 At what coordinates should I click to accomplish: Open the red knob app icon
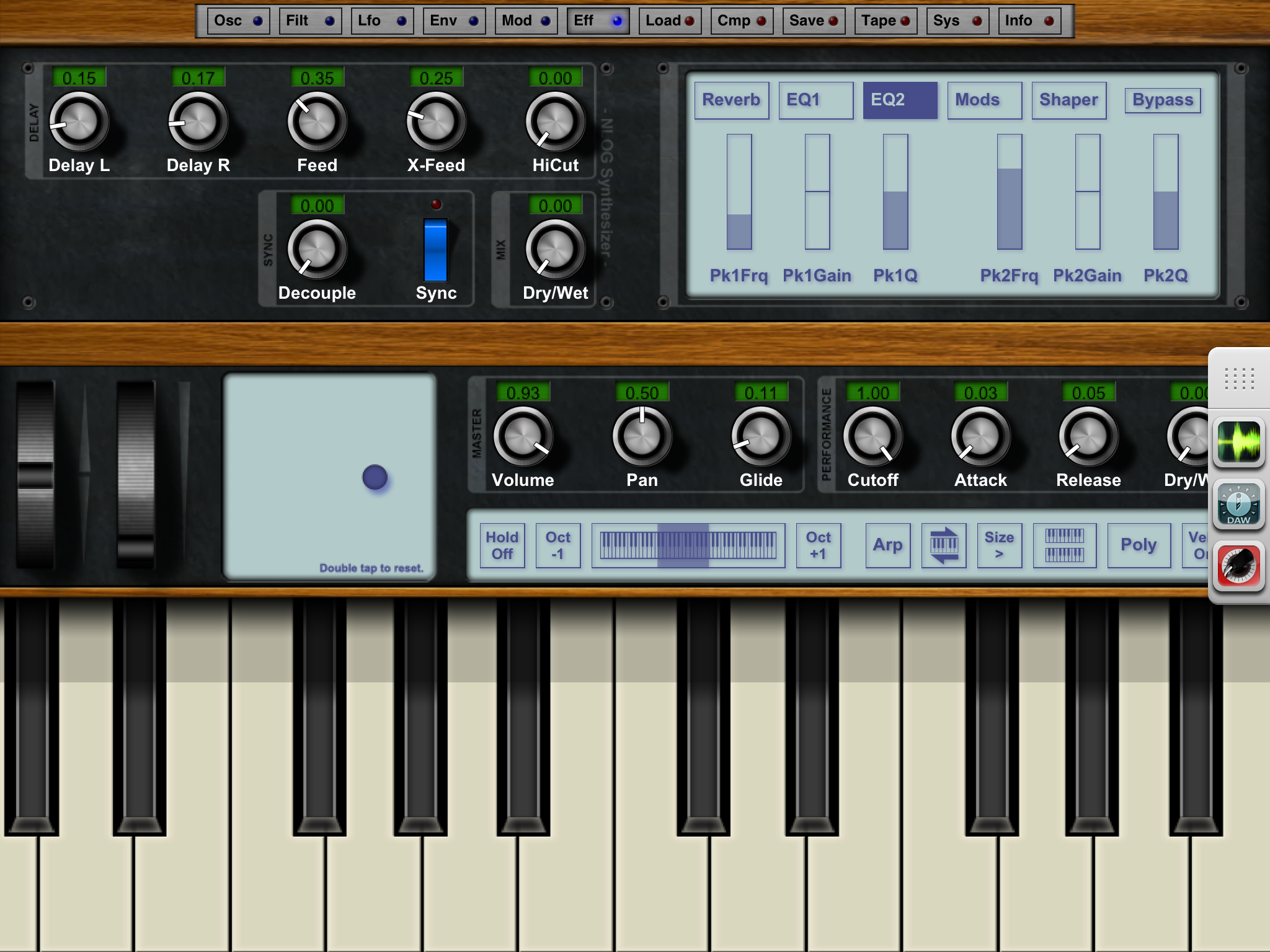click(1238, 565)
